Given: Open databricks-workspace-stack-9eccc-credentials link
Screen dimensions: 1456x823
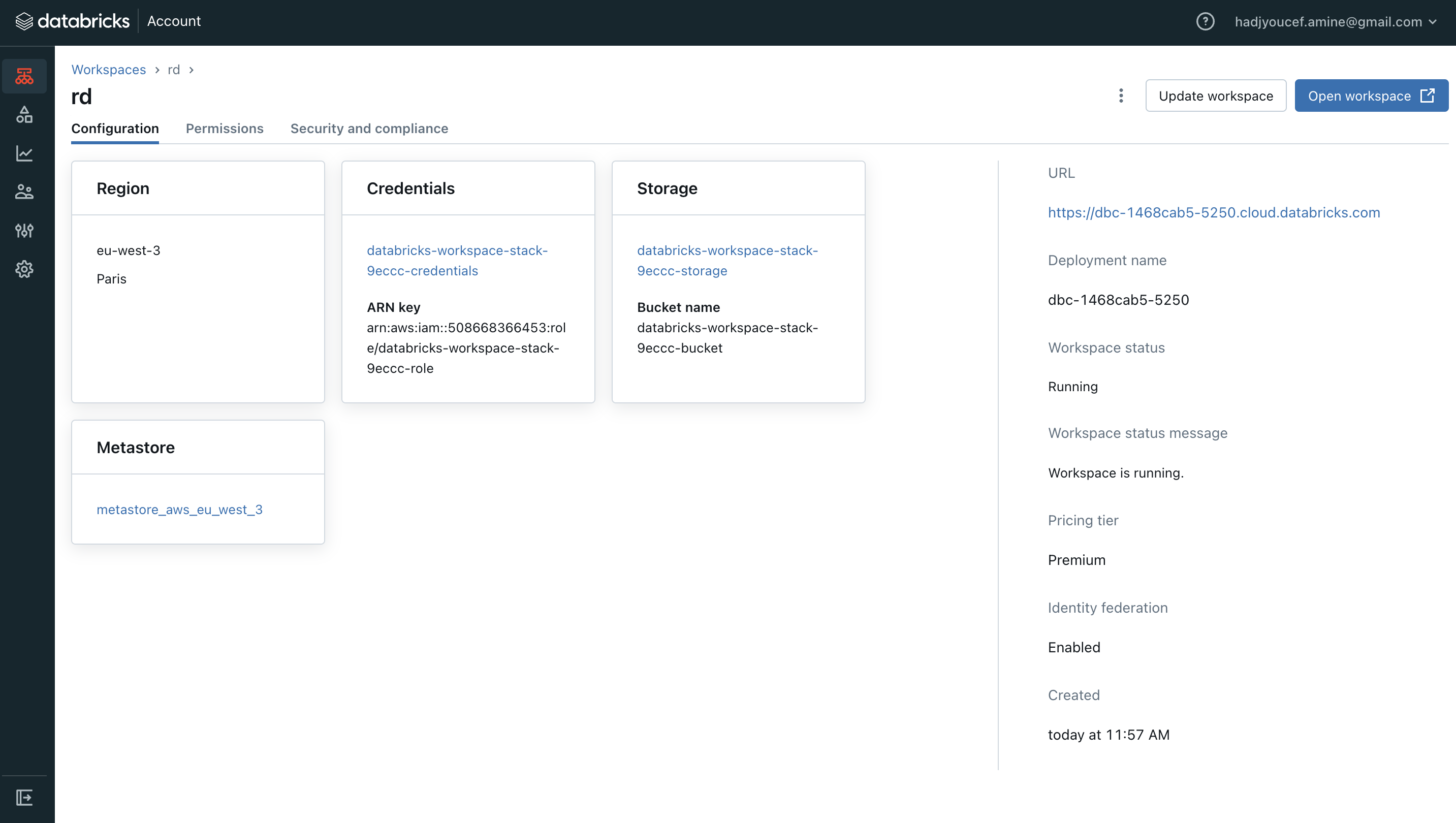Looking at the screenshot, I should 457,261.
